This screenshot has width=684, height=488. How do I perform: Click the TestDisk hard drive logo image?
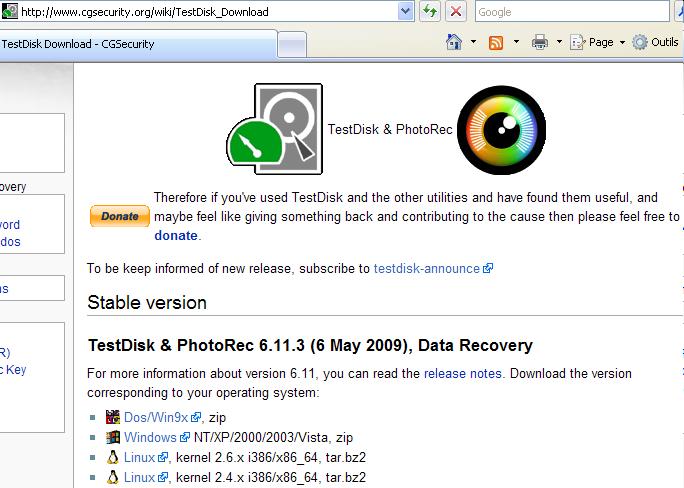pos(275,129)
